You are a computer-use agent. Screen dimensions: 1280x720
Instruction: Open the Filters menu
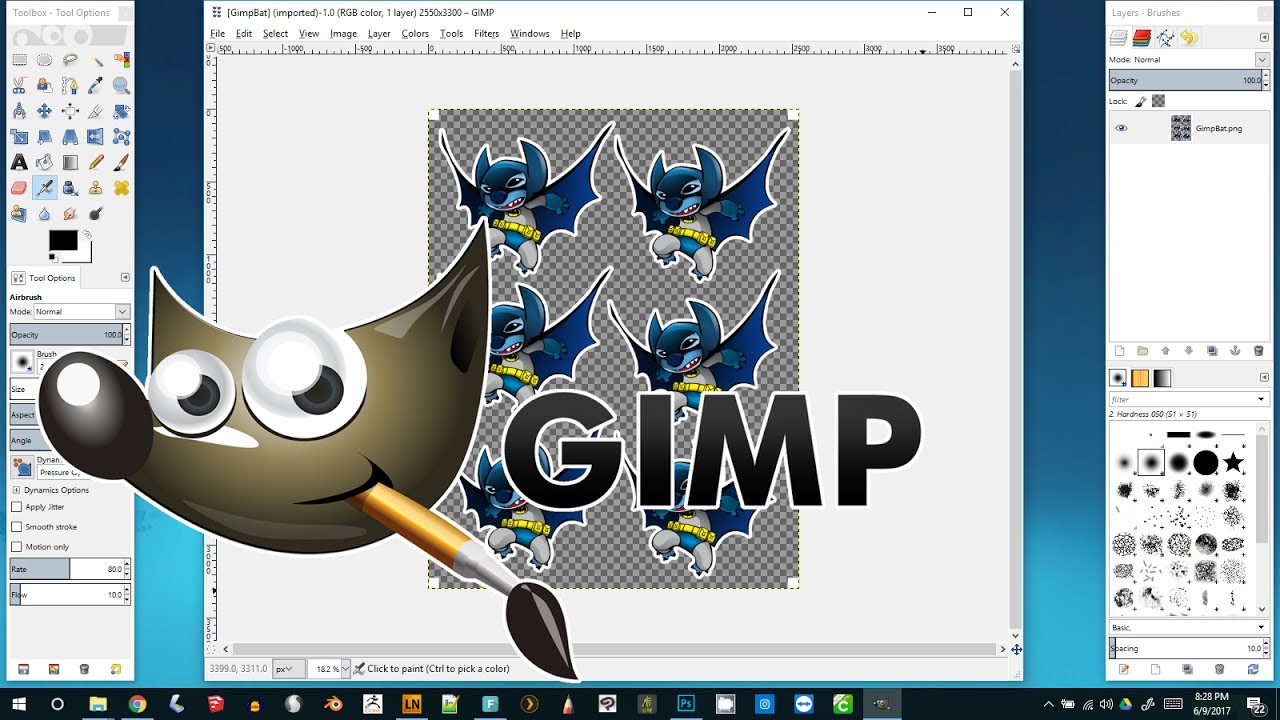[487, 33]
